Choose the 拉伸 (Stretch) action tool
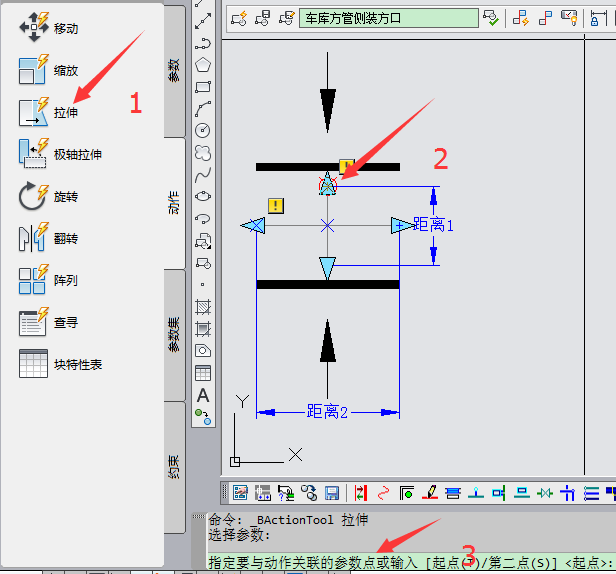This screenshot has height=574, width=616. [x=49, y=112]
